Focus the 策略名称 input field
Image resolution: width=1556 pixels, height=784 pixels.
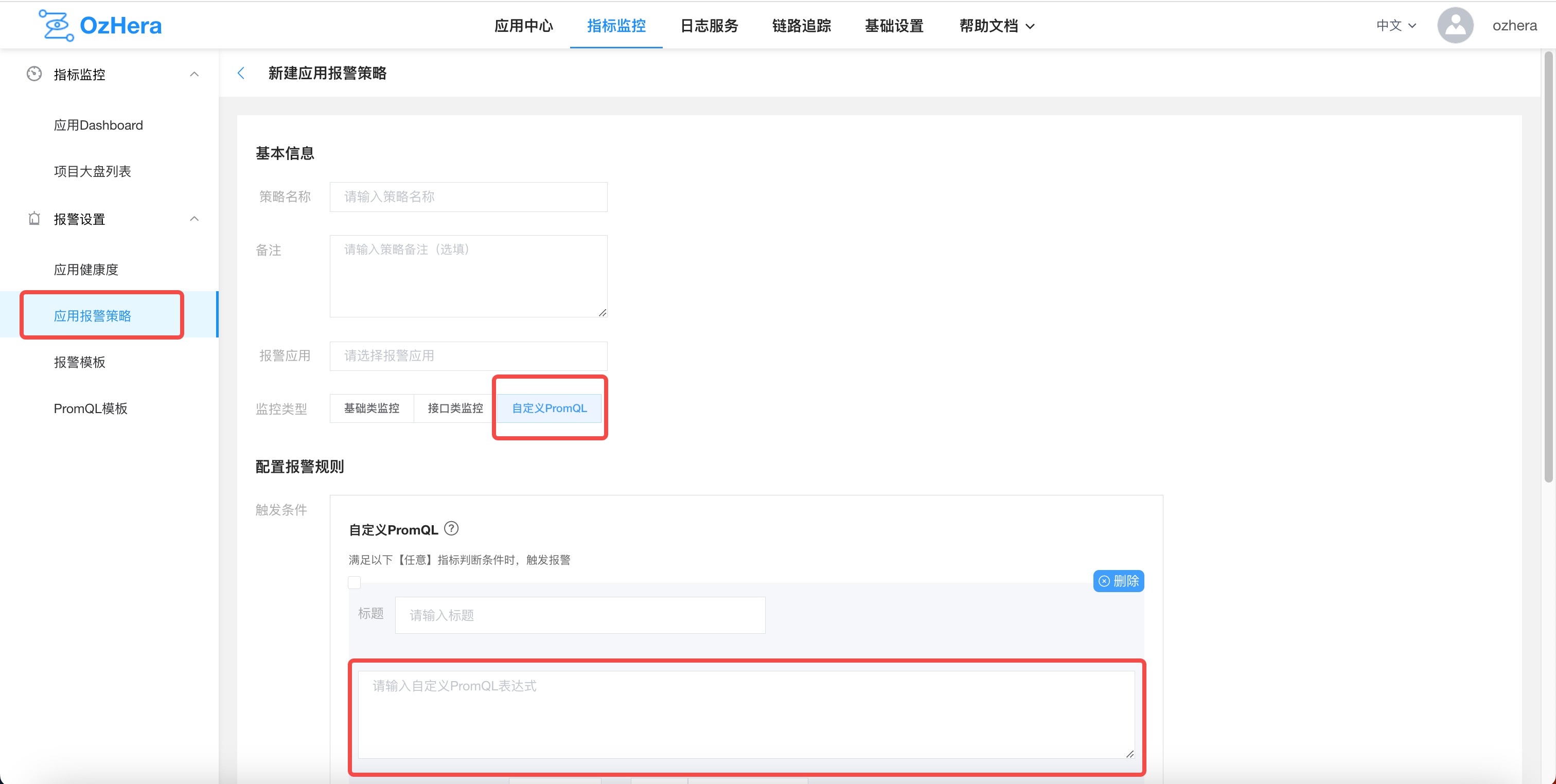click(468, 197)
